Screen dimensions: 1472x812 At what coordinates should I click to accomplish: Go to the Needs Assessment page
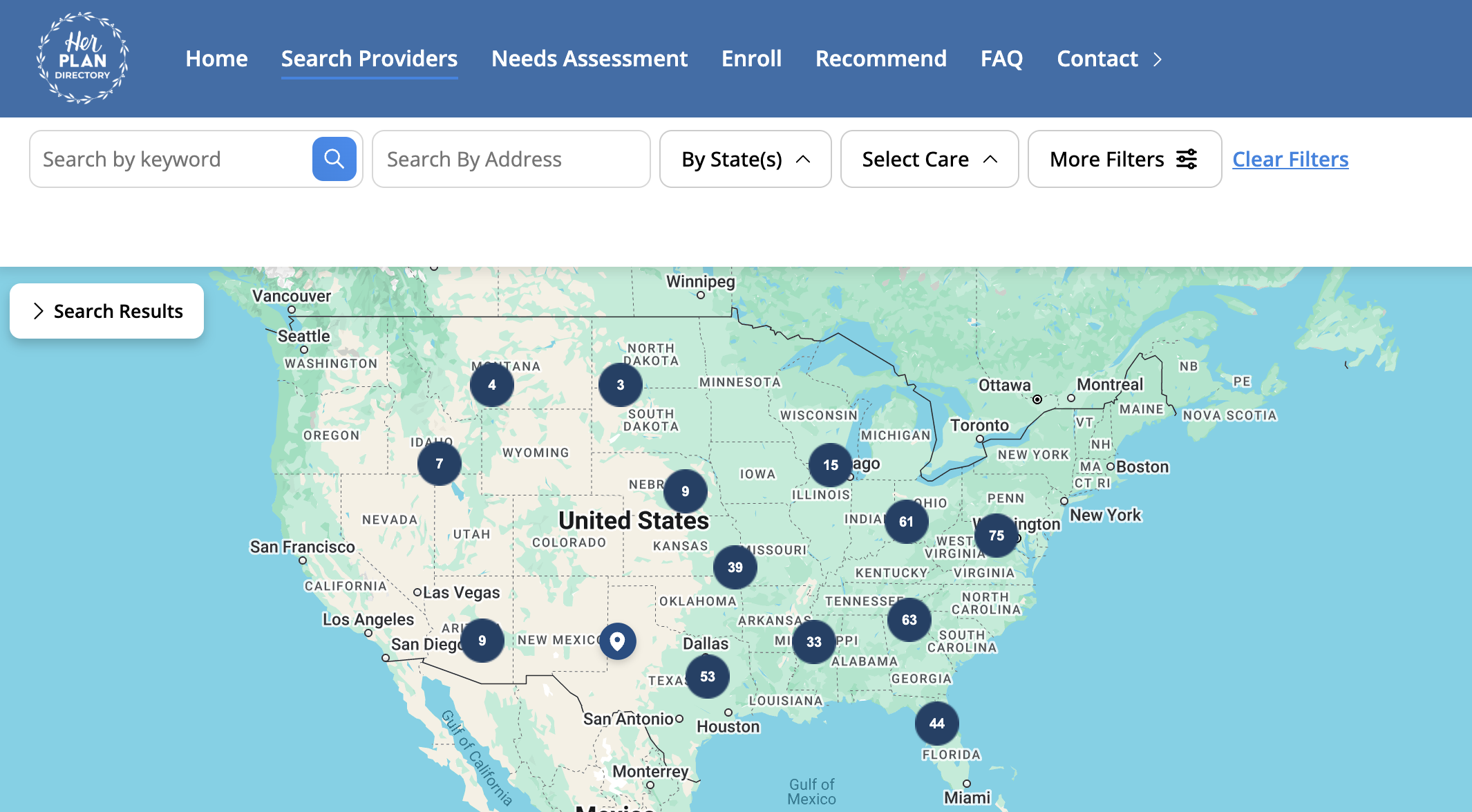click(589, 59)
